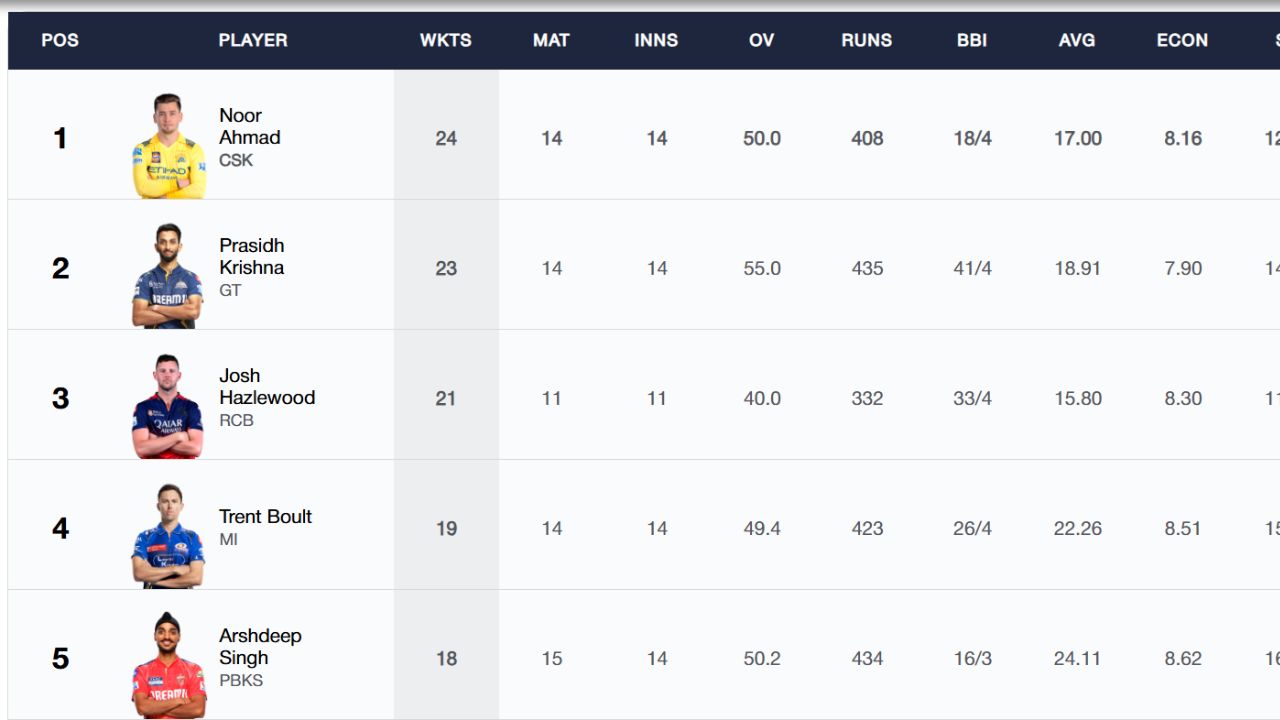This screenshot has height=720, width=1280.
Task: Open Trent Boult player name link
Action: 266,516
